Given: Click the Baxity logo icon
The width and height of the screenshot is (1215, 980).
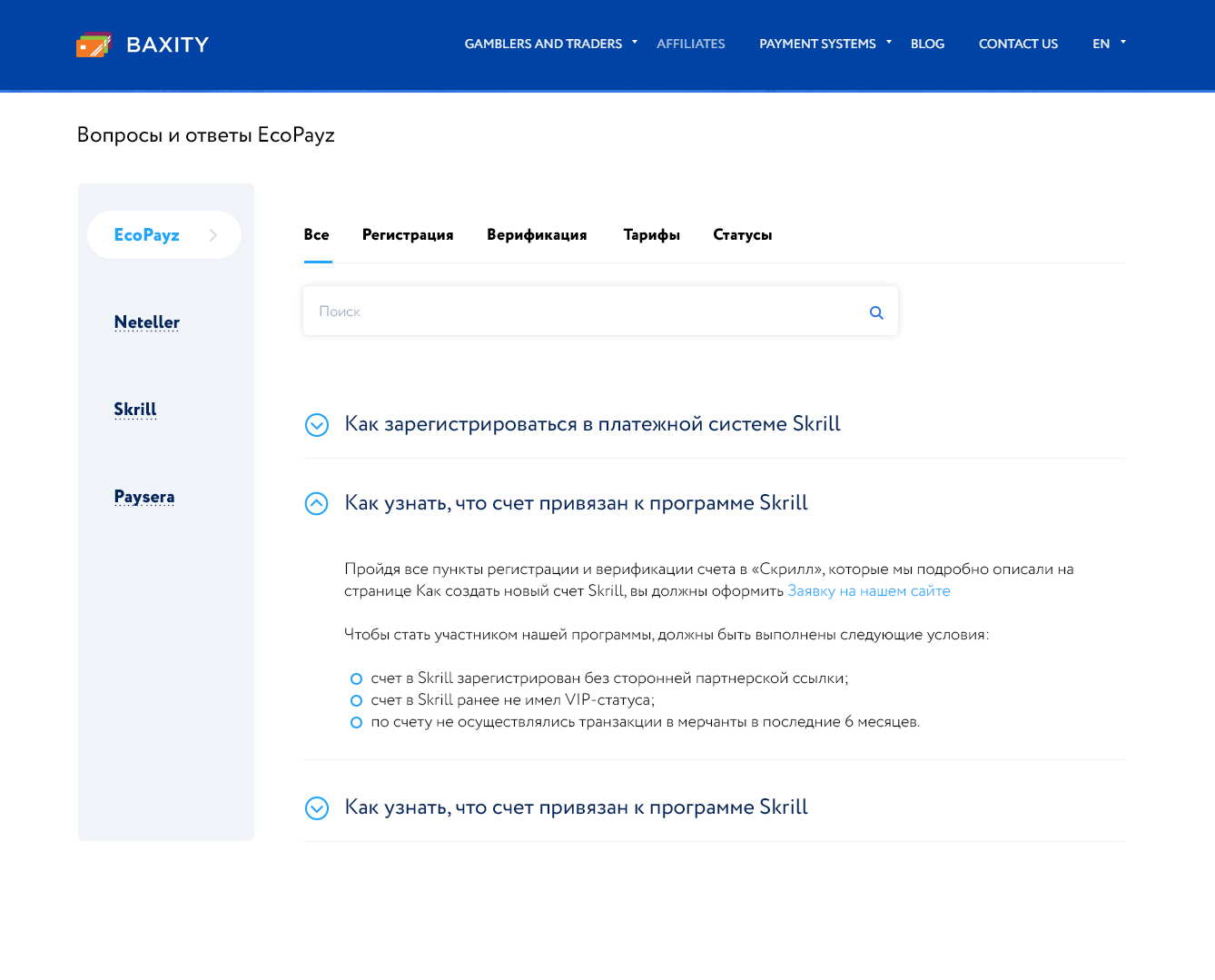Looking at the screenshot, I should coord(94,45).
